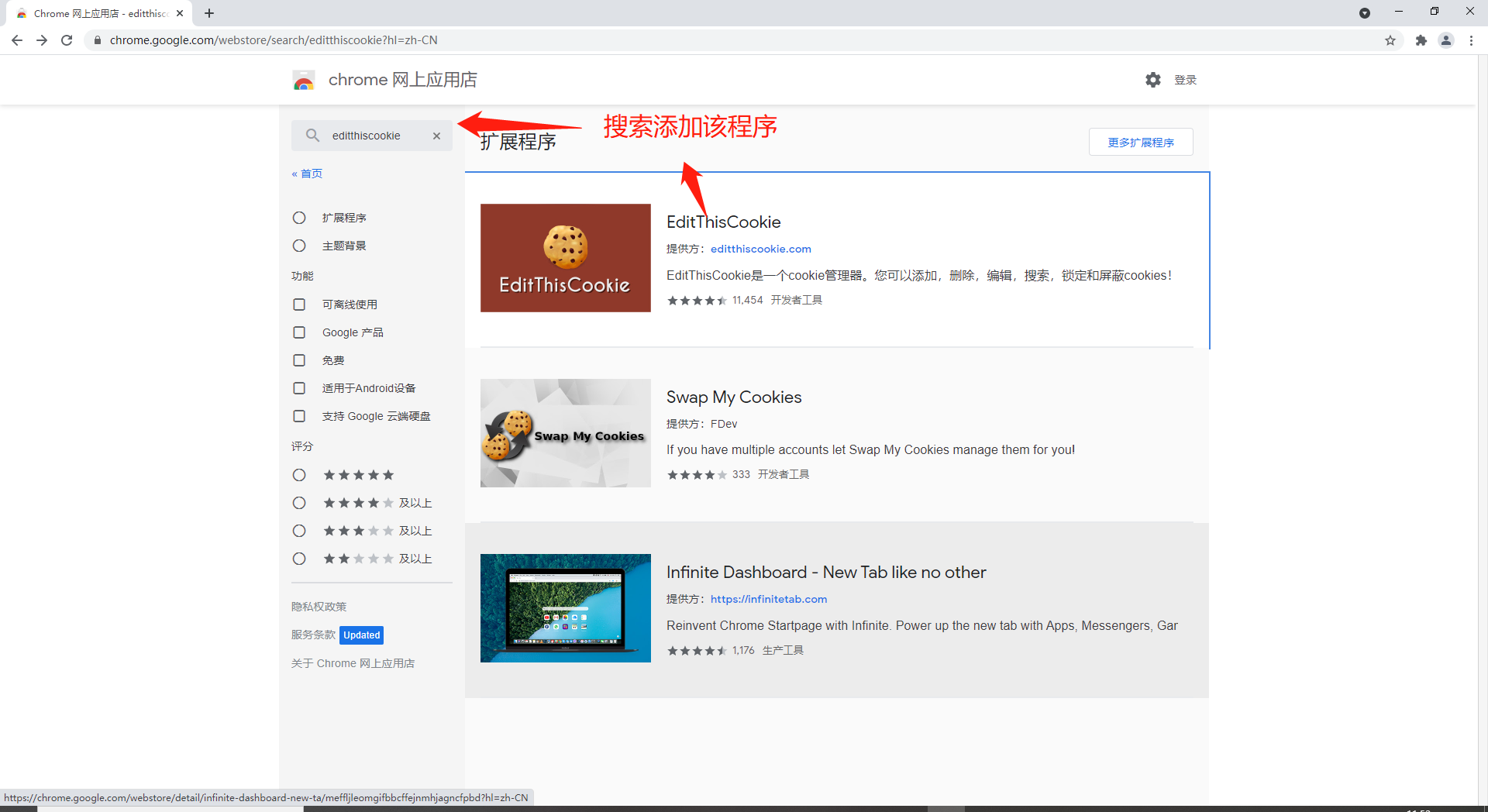This screenshot has height=812, width=1488.
Task: Click the Swap My Cookies description
Action: (x=870, y=450)
